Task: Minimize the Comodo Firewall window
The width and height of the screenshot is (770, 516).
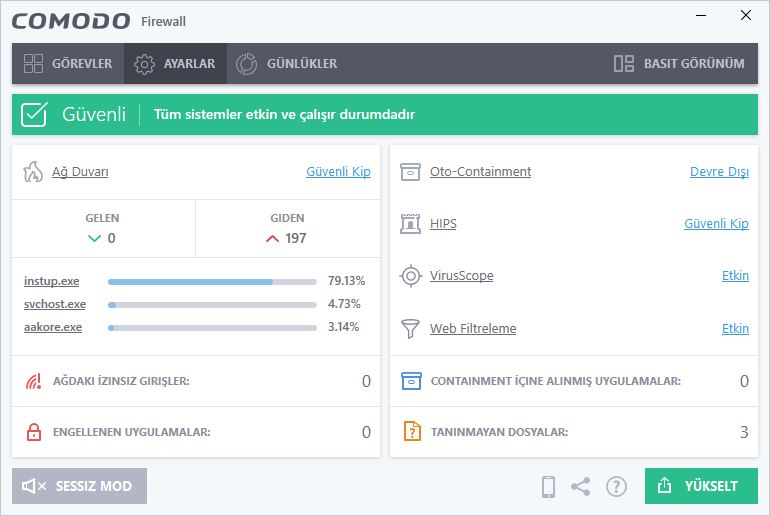Action: 701,16
